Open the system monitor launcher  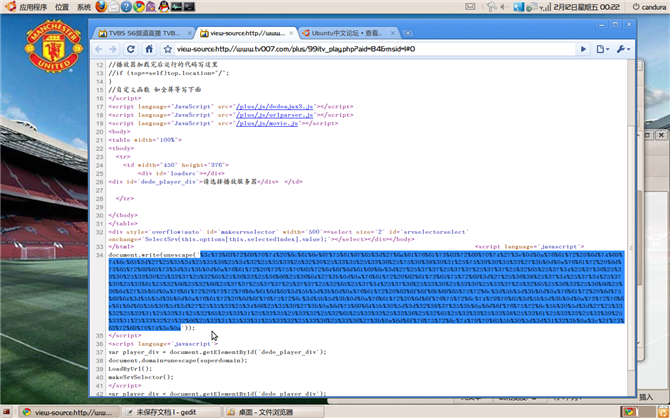176,6
